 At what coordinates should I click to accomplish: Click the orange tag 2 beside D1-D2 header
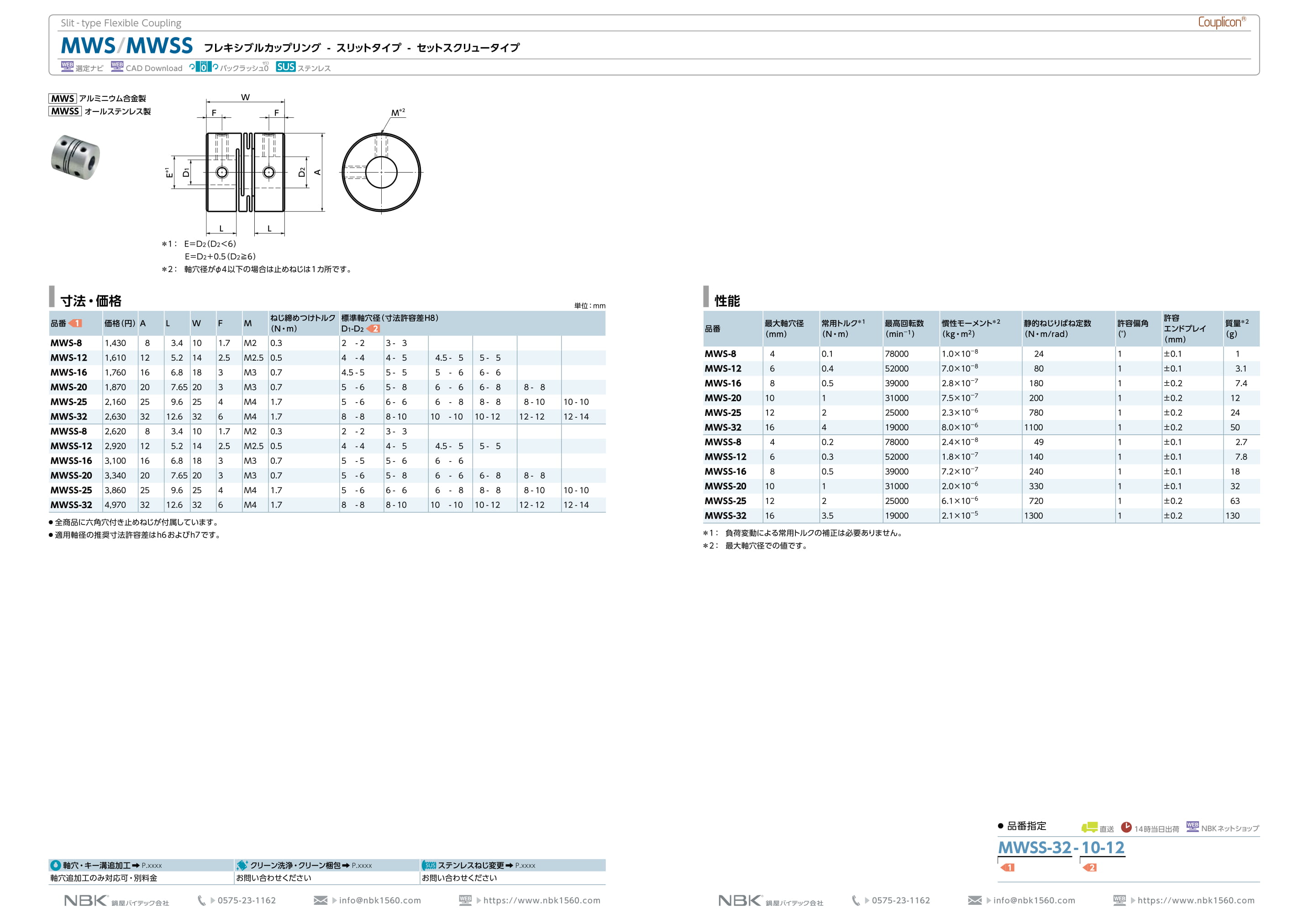pos(373,329)
